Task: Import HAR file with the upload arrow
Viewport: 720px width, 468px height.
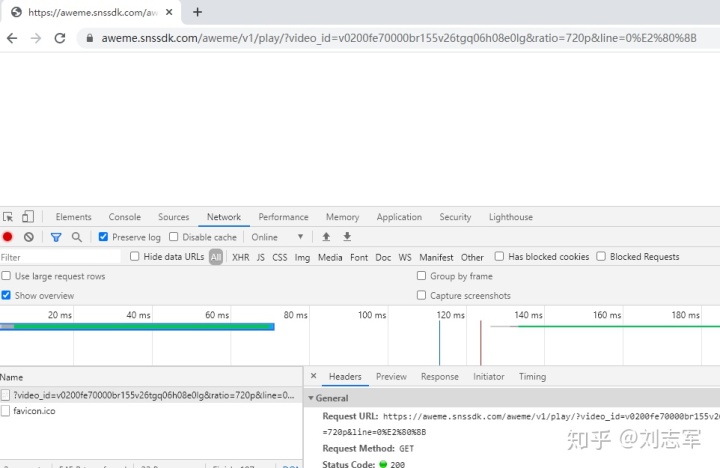Action: pyautogui.click(x=326, y=237)
